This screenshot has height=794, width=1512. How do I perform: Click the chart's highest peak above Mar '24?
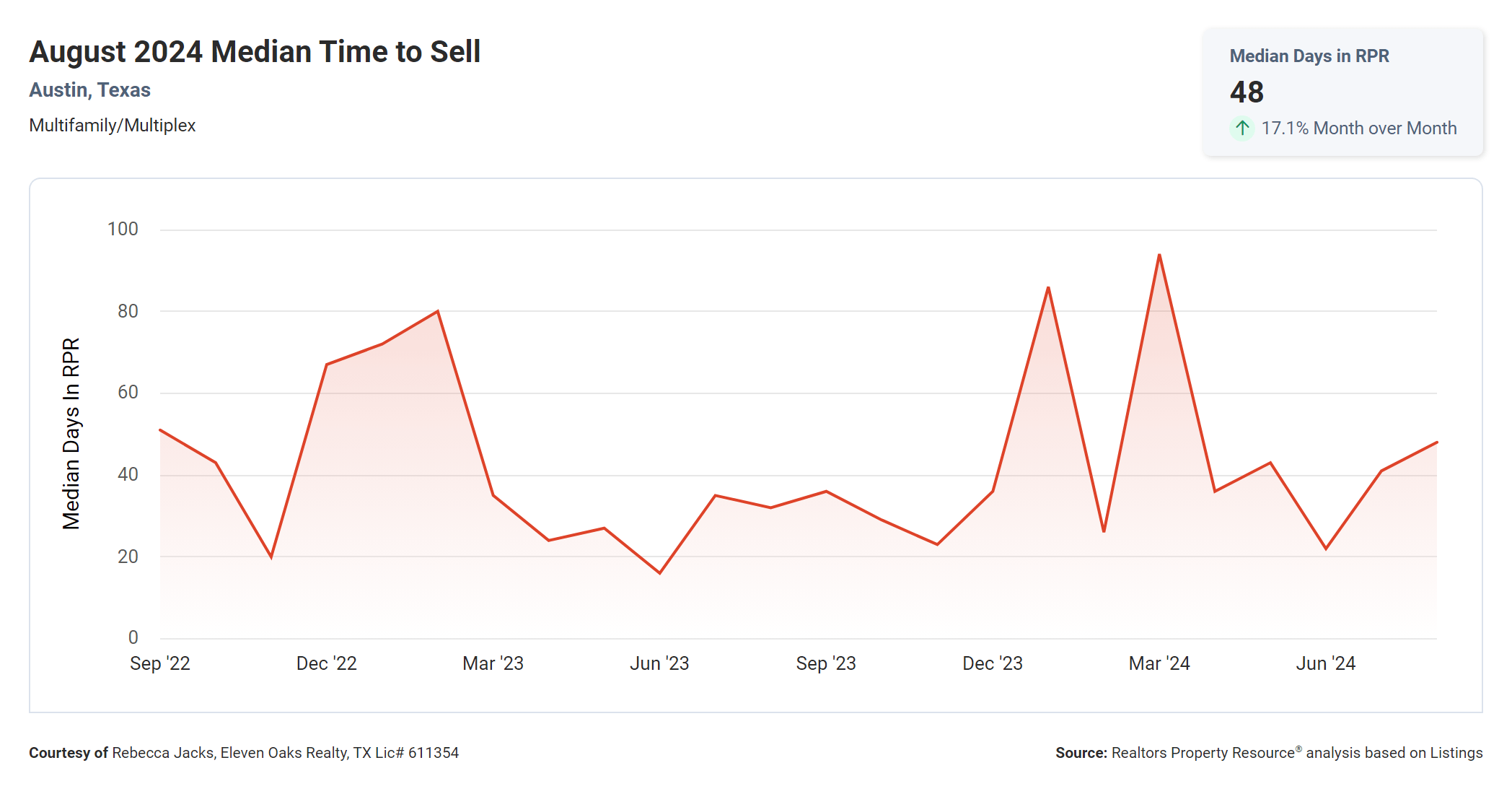(1159, 256)
